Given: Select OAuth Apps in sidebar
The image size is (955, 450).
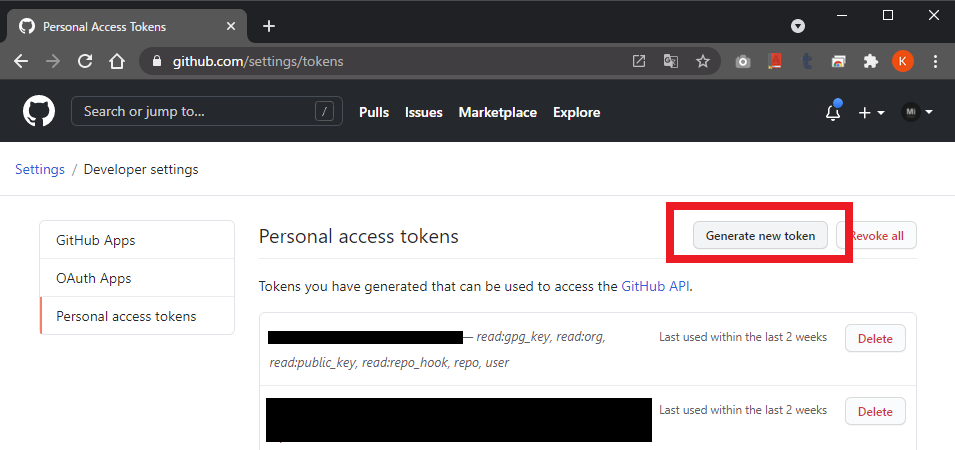Looking at the screenshot, I should (x=137, y=278).
